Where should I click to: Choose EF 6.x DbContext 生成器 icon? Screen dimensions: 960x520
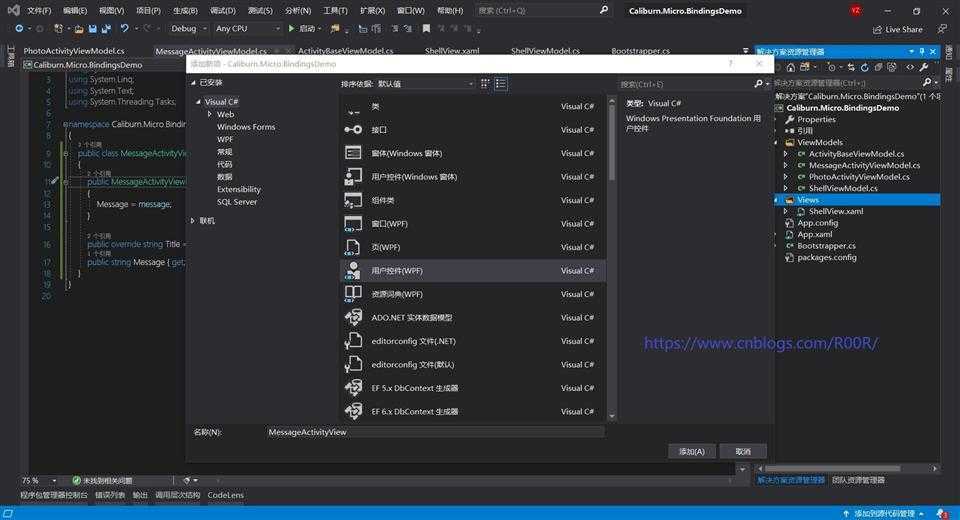[x=353, y=412]
